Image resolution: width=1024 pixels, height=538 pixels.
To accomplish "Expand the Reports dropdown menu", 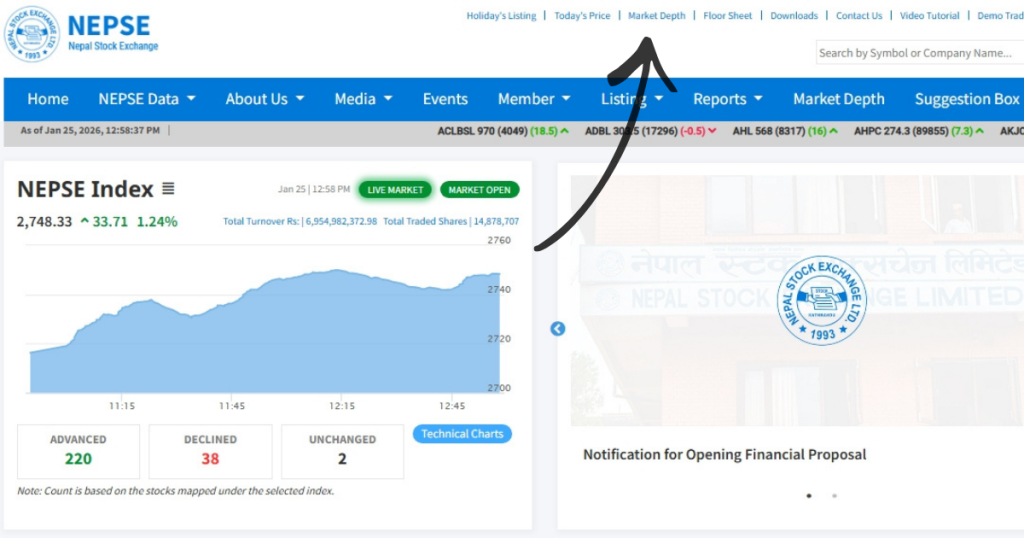I will 728,99.
